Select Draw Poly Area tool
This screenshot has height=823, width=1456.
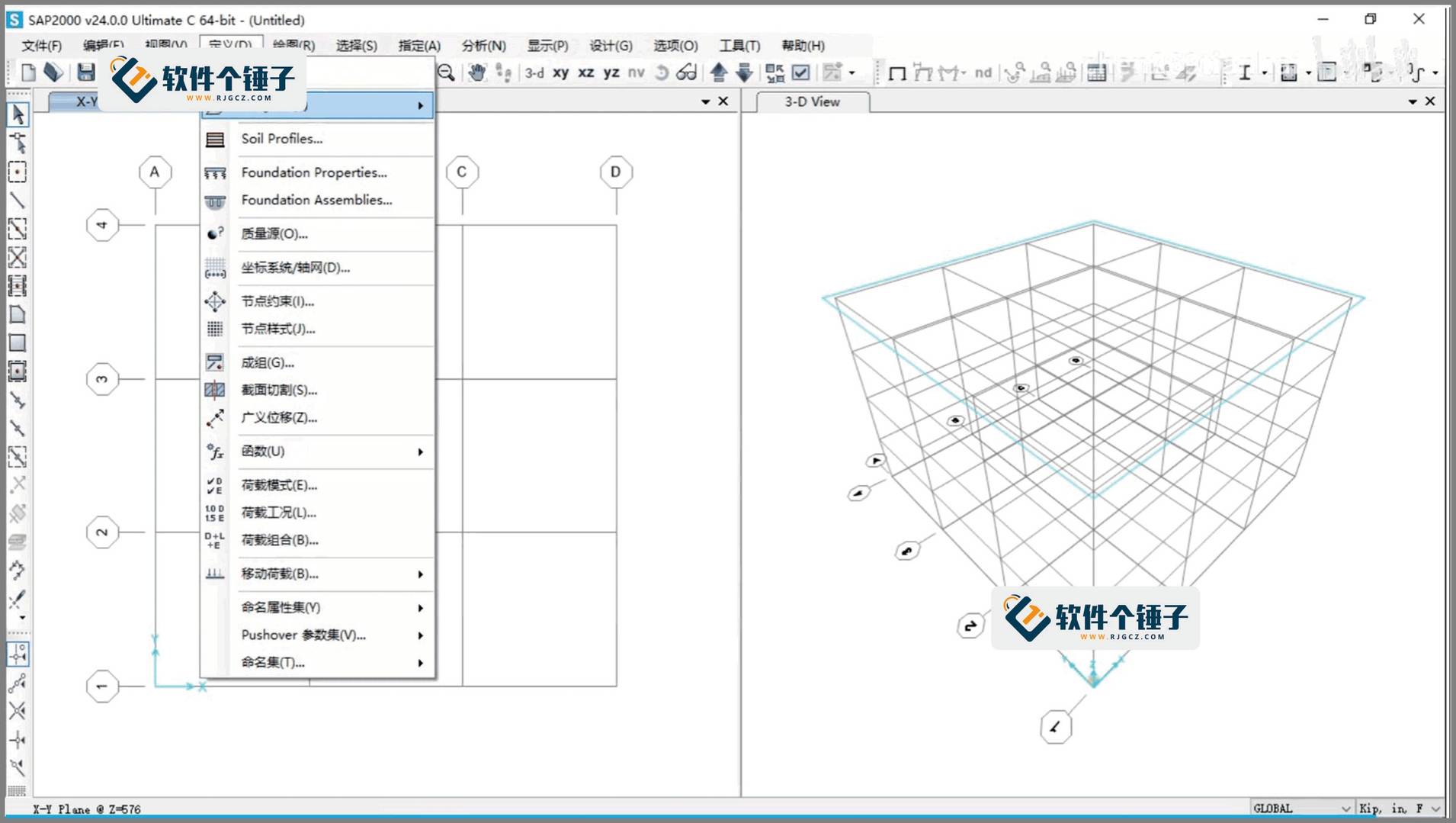click(18, 314)
